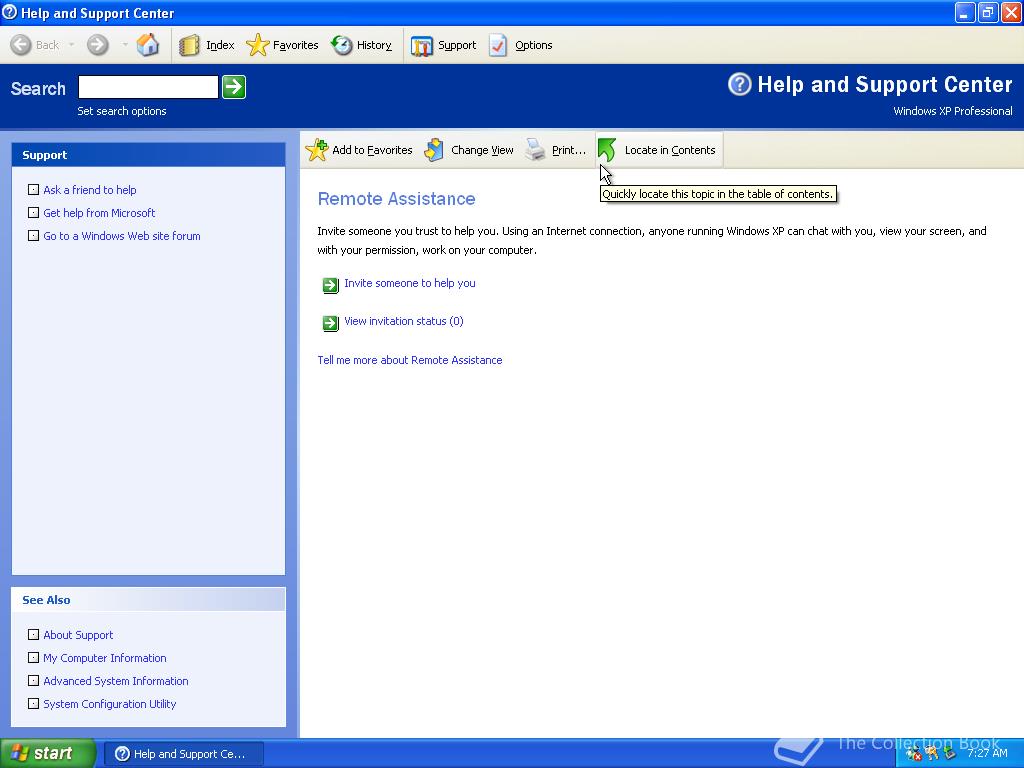Open the Favorites star icon
The height and width of the screenshot is (768, 1024).
coord(257,45)
